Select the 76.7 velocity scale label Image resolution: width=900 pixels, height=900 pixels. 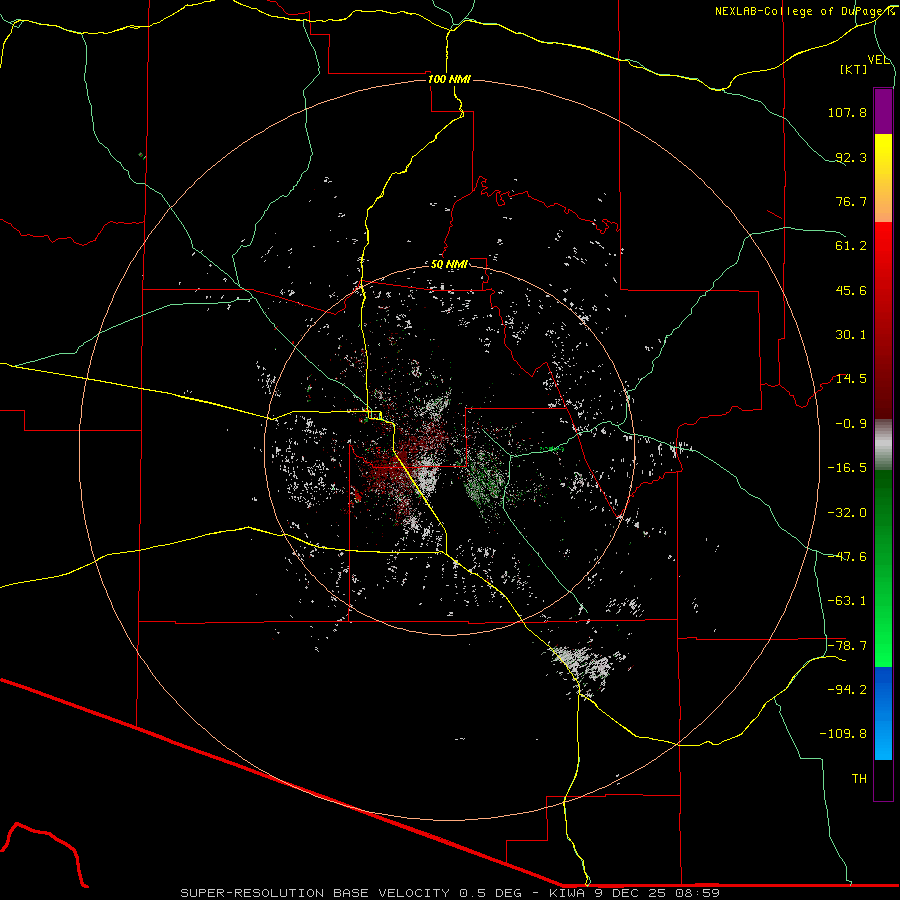(851, 201)
